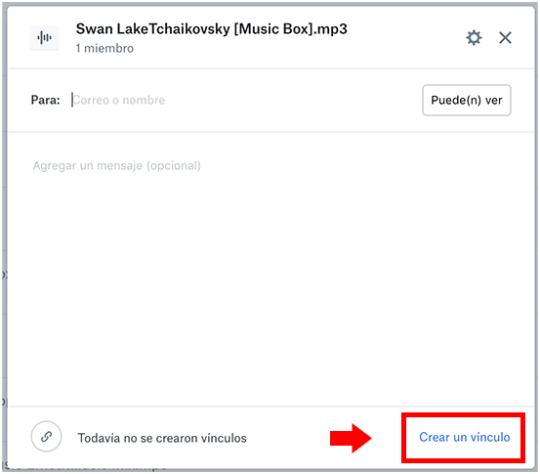Click the red arrow pointing at the link
This screenshot has height=474, width=540.
pyautogui.click(x=351, y=438)
